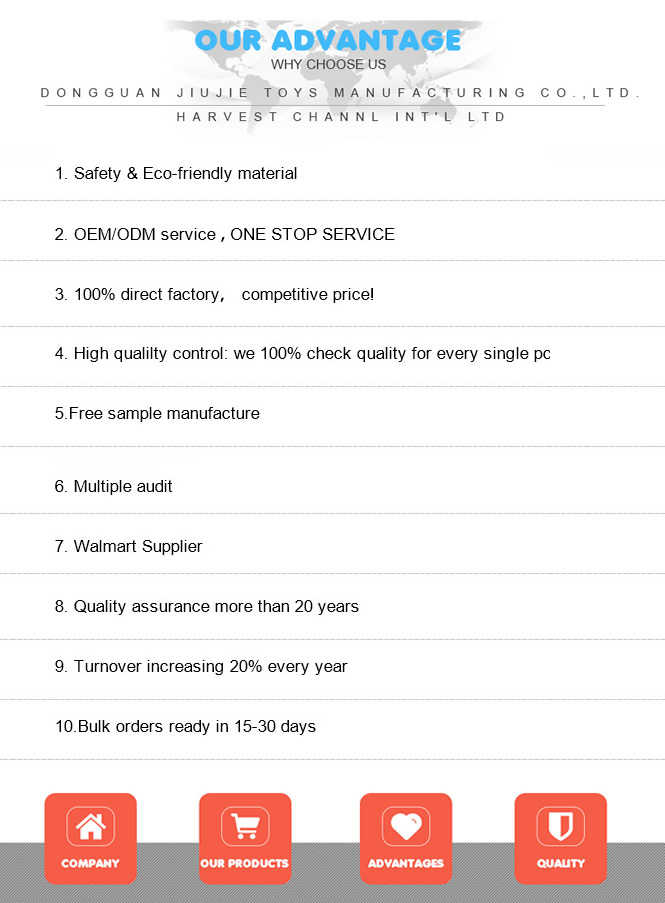Click the Quality shield icon
Screen dimensions: 665x903
(x=560, y=826)
